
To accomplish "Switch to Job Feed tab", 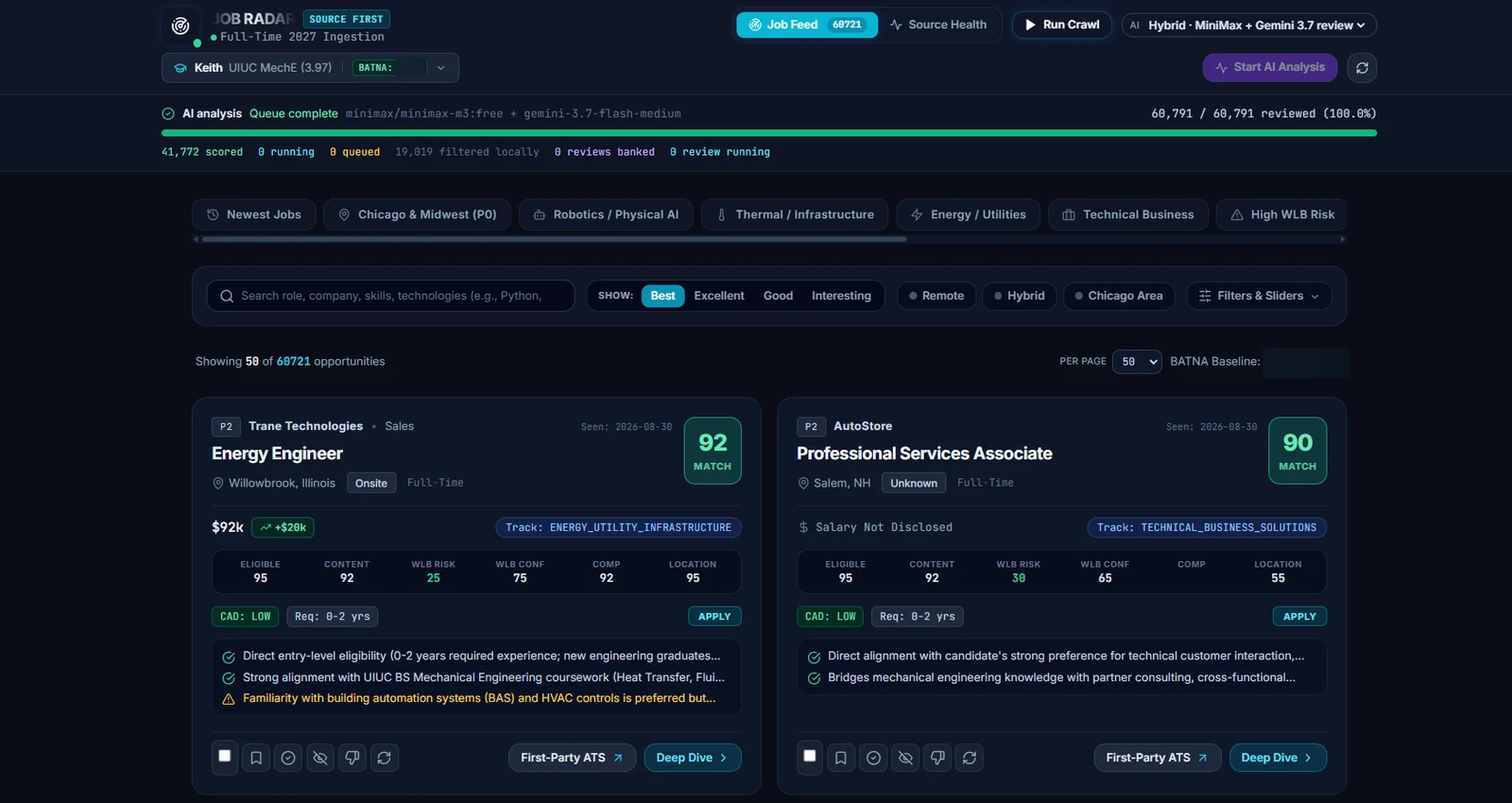I will point(806,25).
